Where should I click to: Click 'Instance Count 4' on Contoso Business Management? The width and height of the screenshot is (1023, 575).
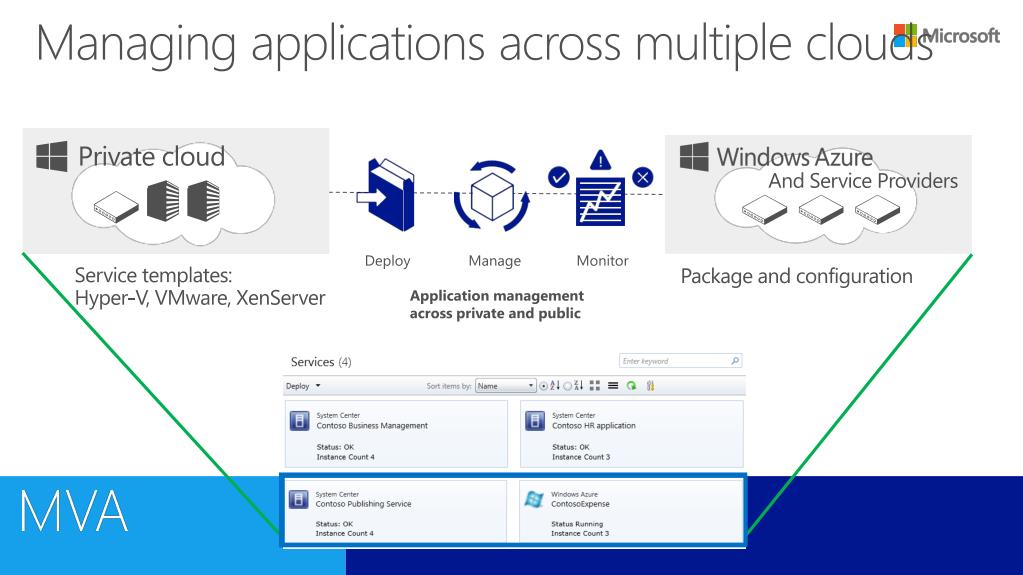click(x=345, y=457)
